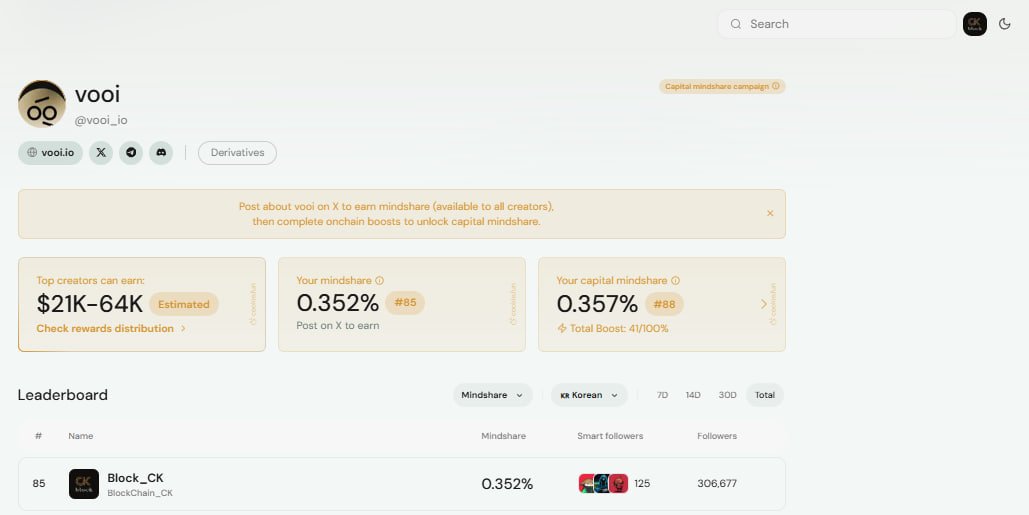Image resolution: width=1029 pixels, height=515 pixels.
Task: Open the Korean language dropdown
Action: 589,396
